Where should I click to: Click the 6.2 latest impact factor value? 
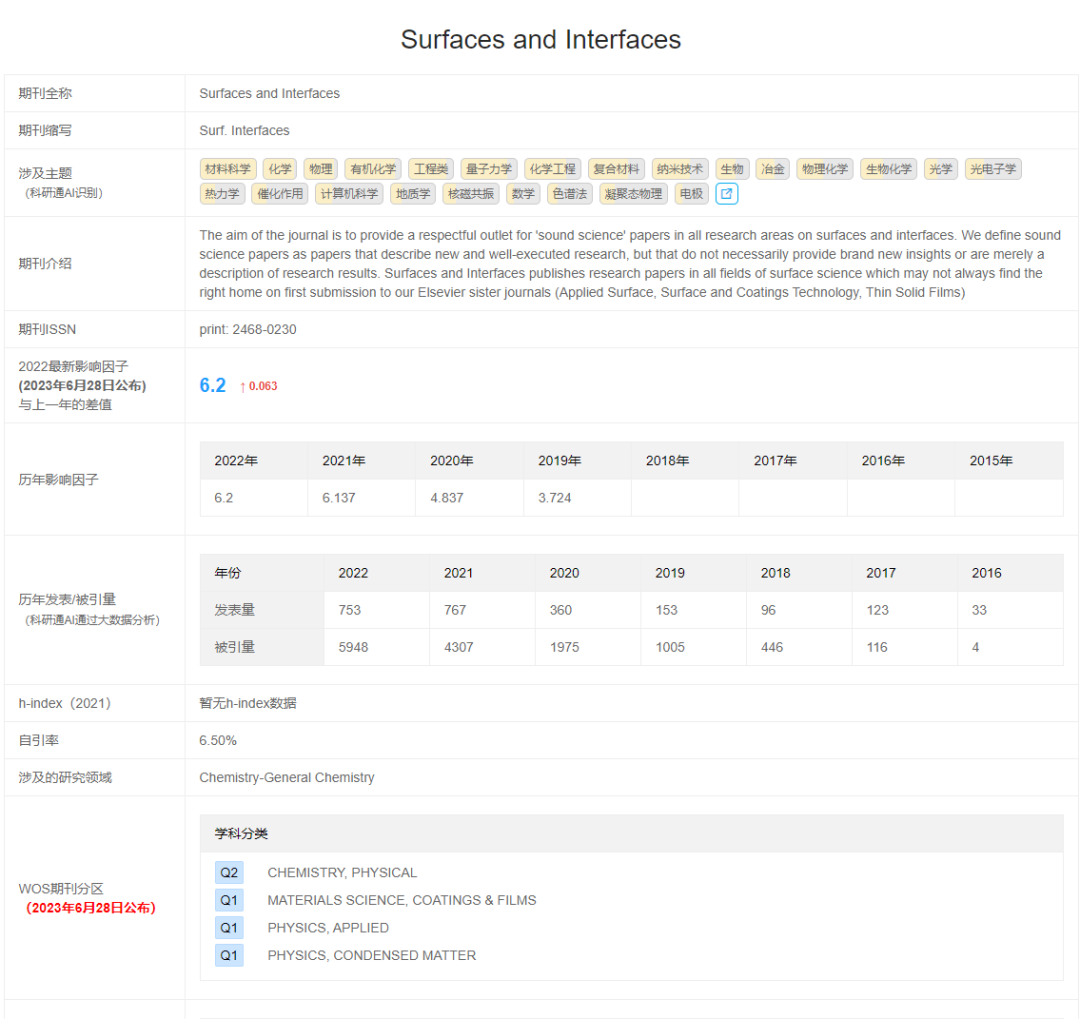pos(213,386)
